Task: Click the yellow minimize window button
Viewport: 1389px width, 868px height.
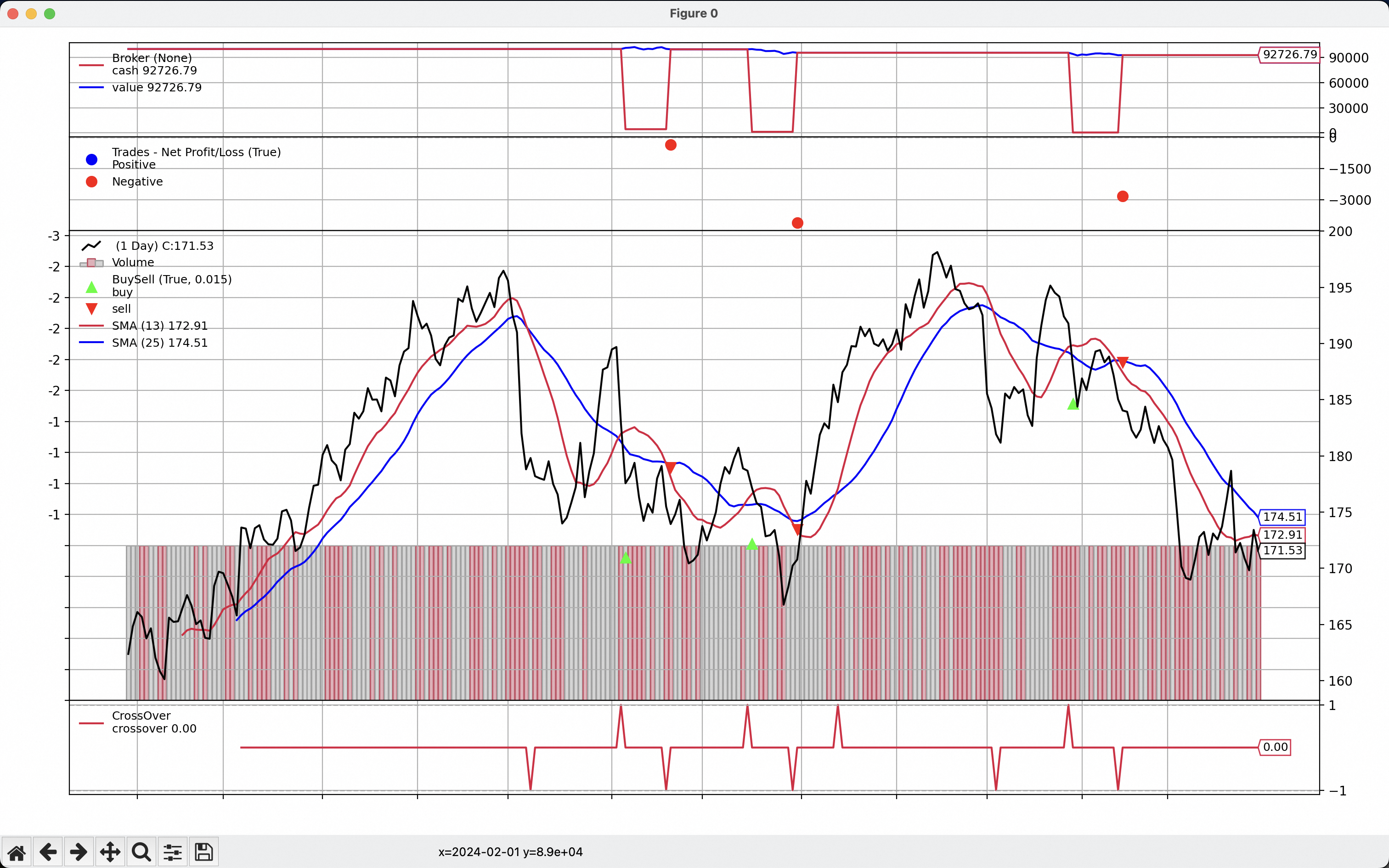Action: (32, 14)
